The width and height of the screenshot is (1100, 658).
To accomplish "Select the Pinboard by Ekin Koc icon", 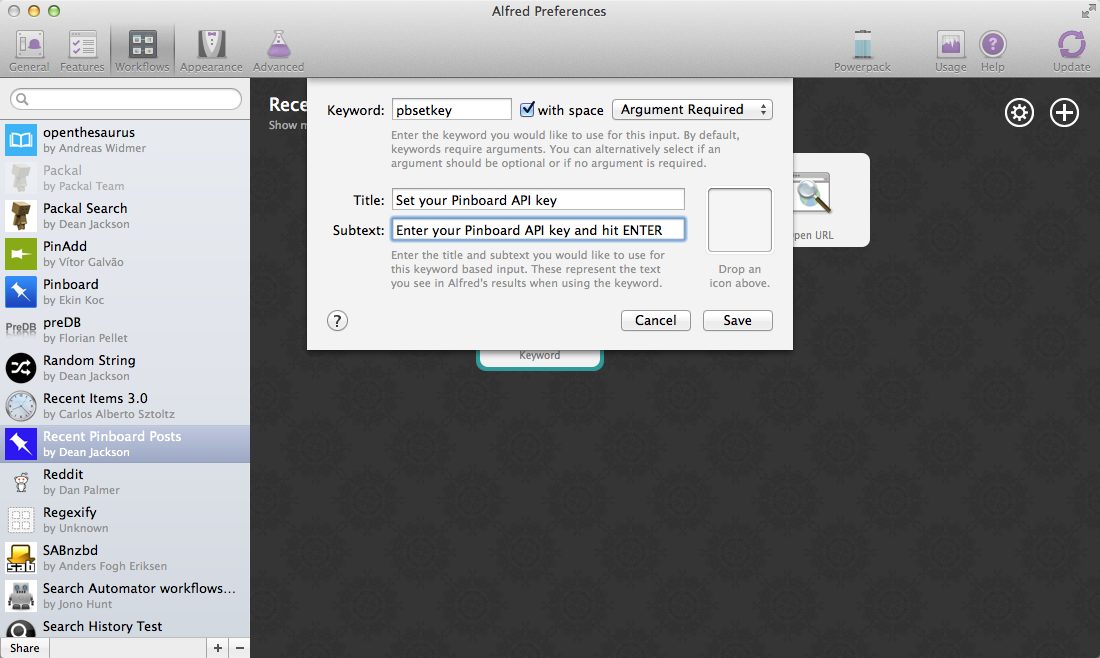I will 20,291.
